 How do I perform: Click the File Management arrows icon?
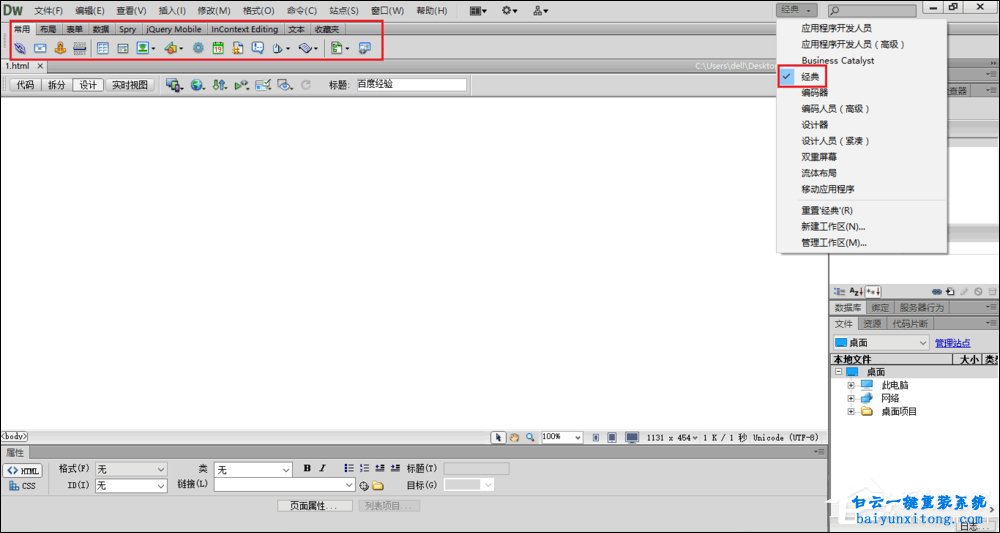(219, 85)
